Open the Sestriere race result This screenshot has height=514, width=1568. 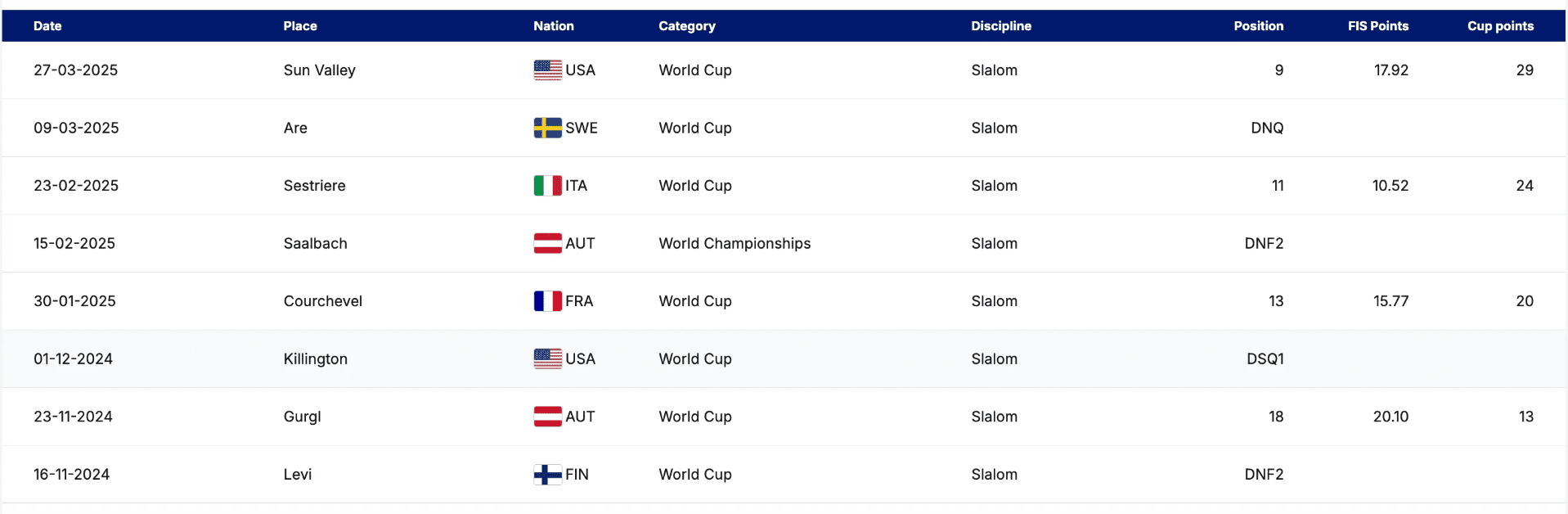coord(314,186)
